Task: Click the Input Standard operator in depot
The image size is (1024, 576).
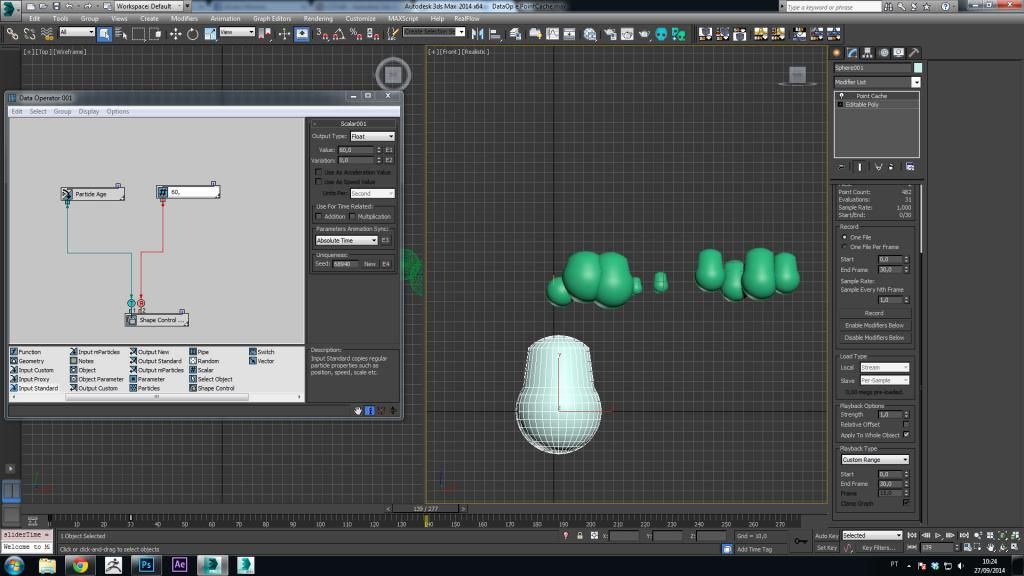Action: (x=38, y=388)
